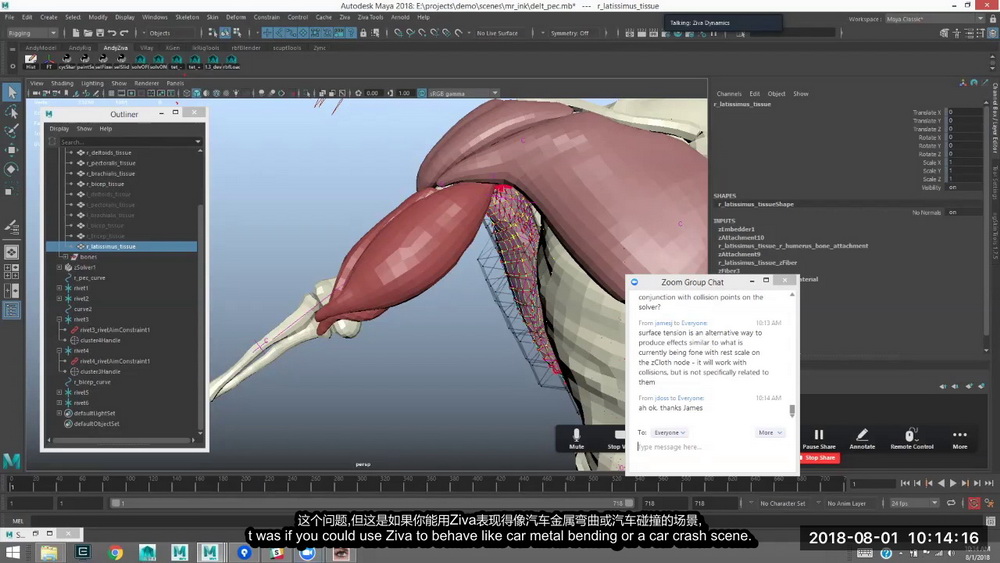Toggle snap to curves icon
Viewport: 1000px width, 563px height.
click(410, 33)
